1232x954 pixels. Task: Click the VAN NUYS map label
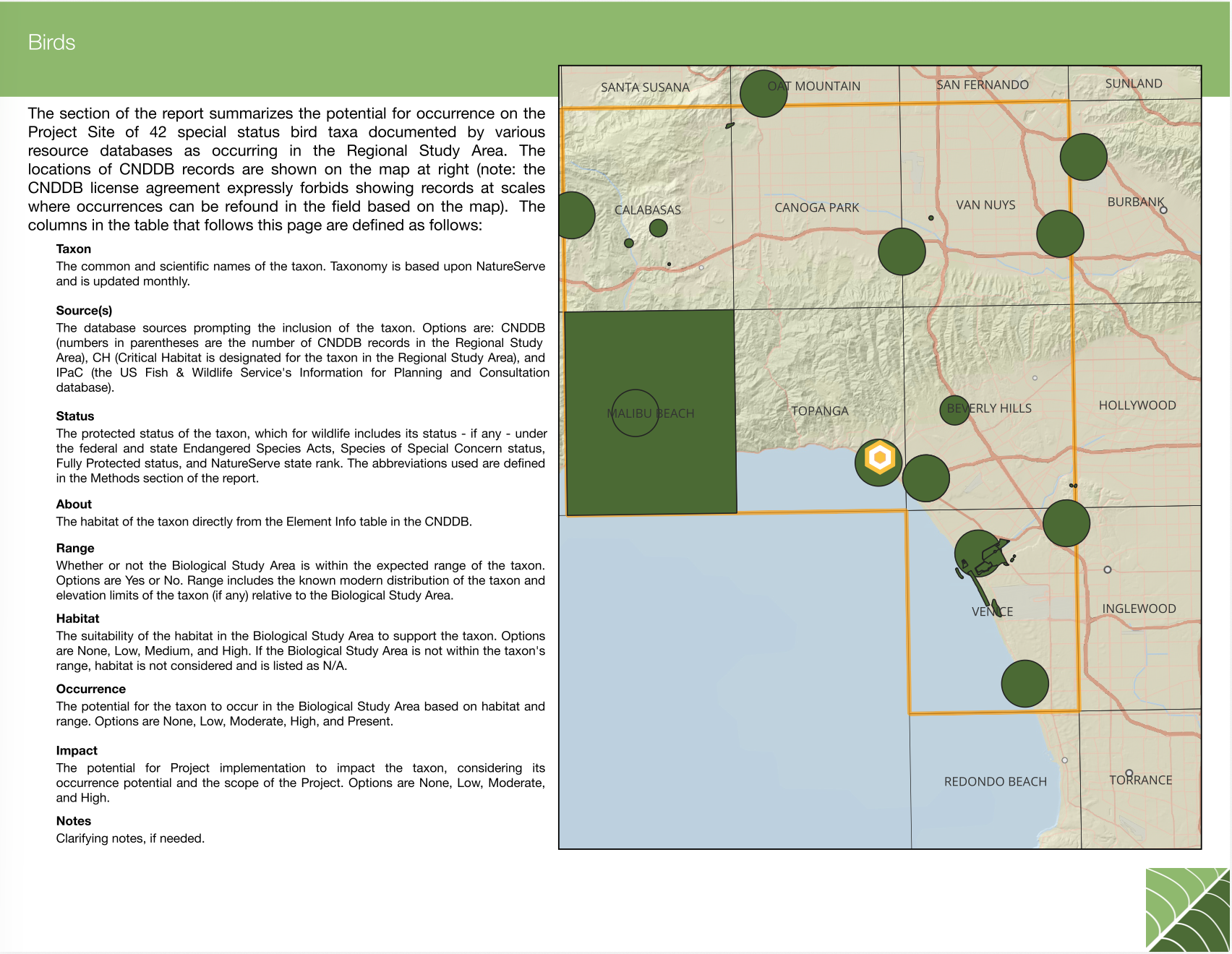[x=985, y=205]
